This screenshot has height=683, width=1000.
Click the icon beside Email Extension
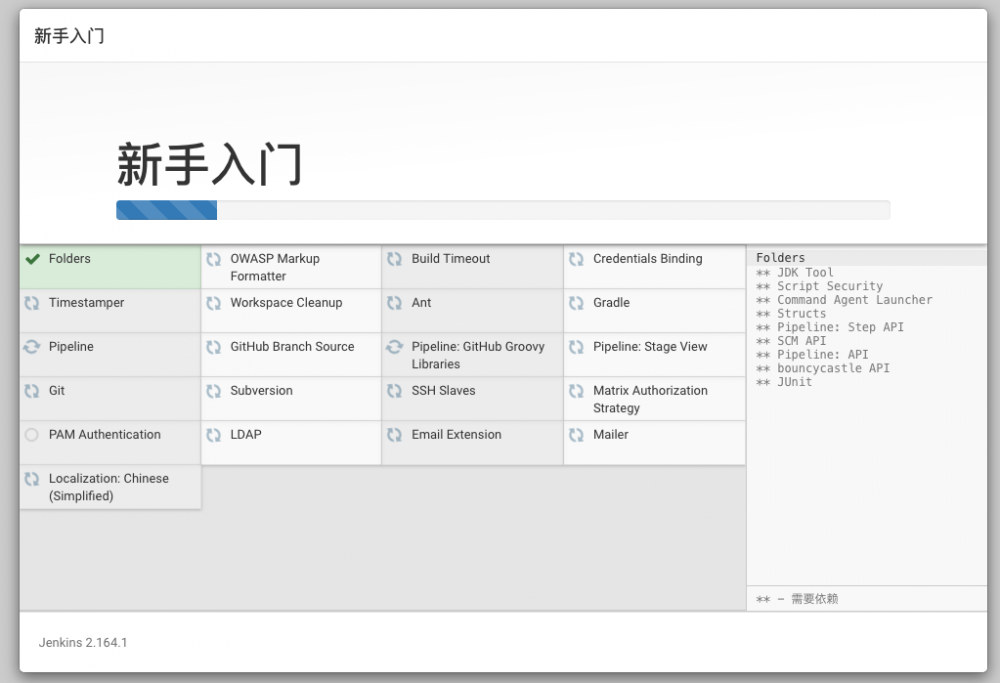pos(394,434)
